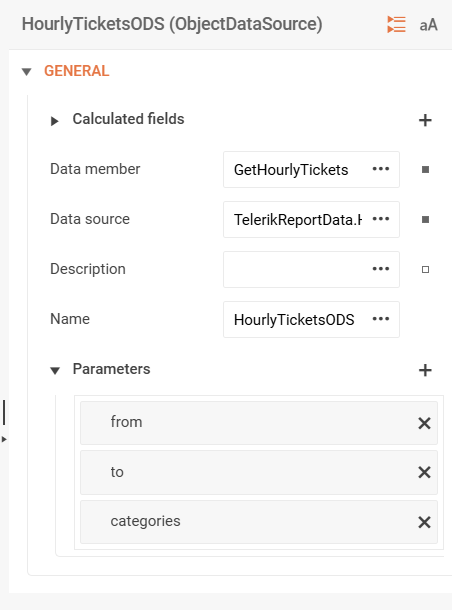Open Description ellipsis editor
This screenshot has width=452, height=610.
click(381, 269)
